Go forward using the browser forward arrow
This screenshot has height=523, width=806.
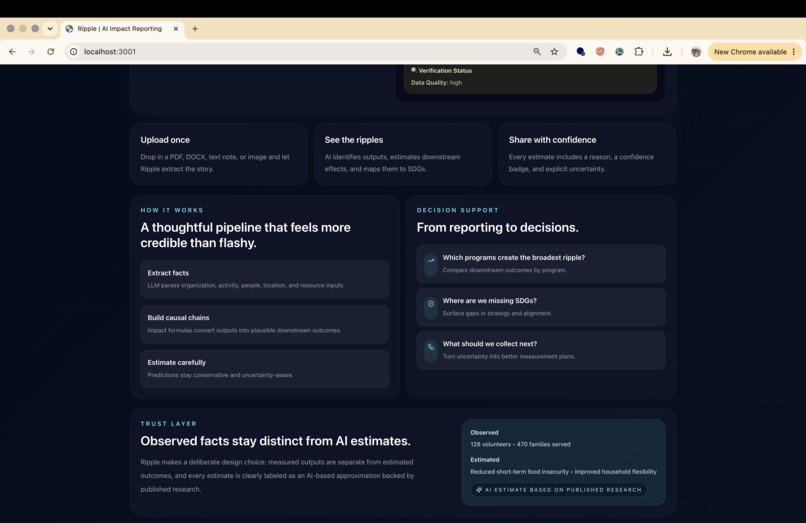[x=31, y=51]
